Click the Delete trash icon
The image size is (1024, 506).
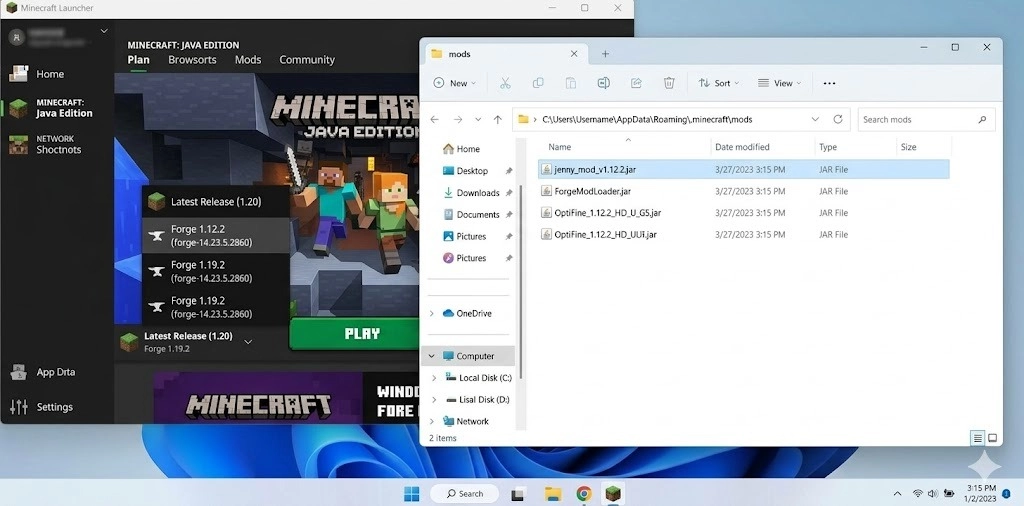coord(669,83)
